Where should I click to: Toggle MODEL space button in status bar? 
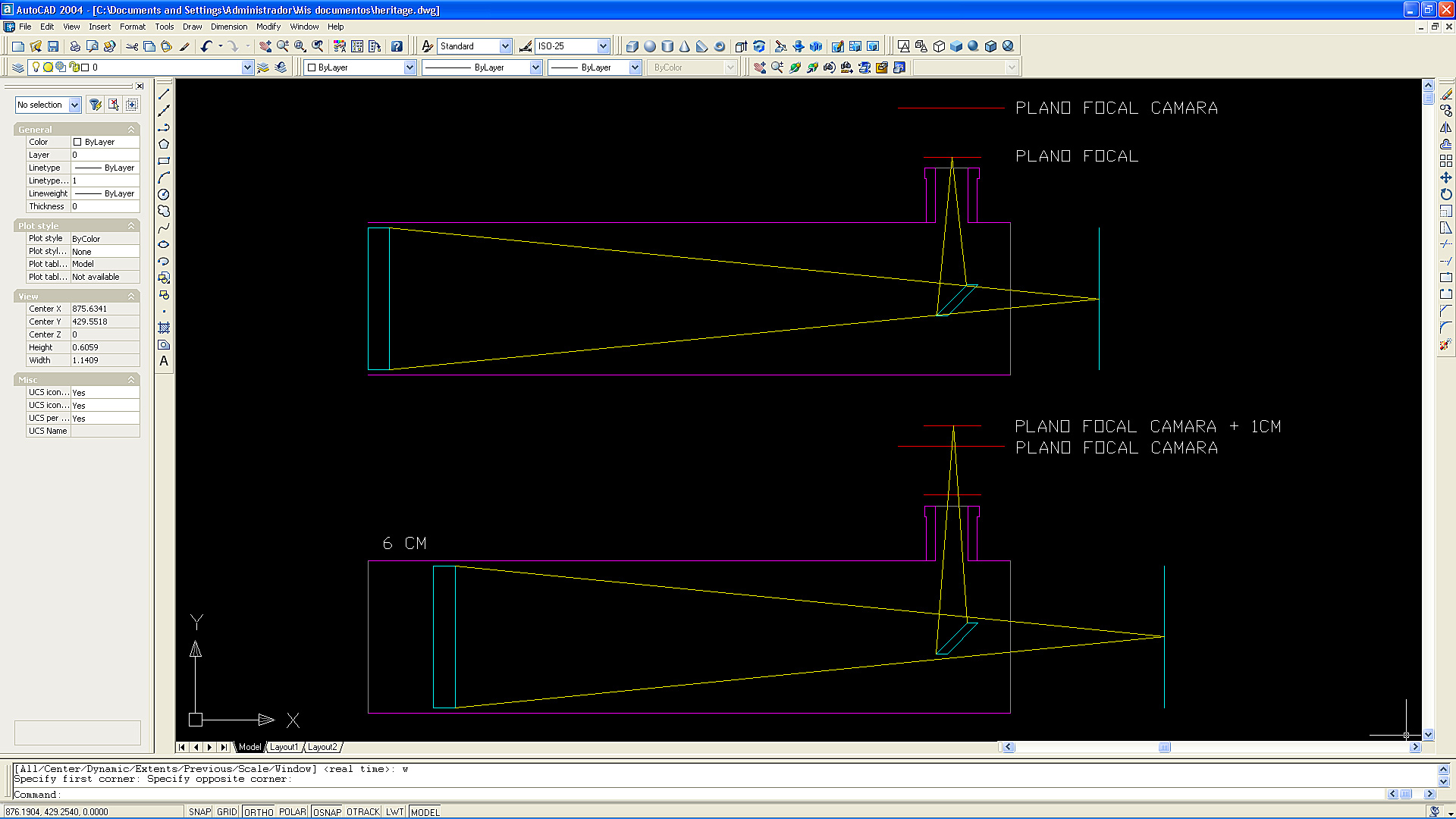pos(425,811)
